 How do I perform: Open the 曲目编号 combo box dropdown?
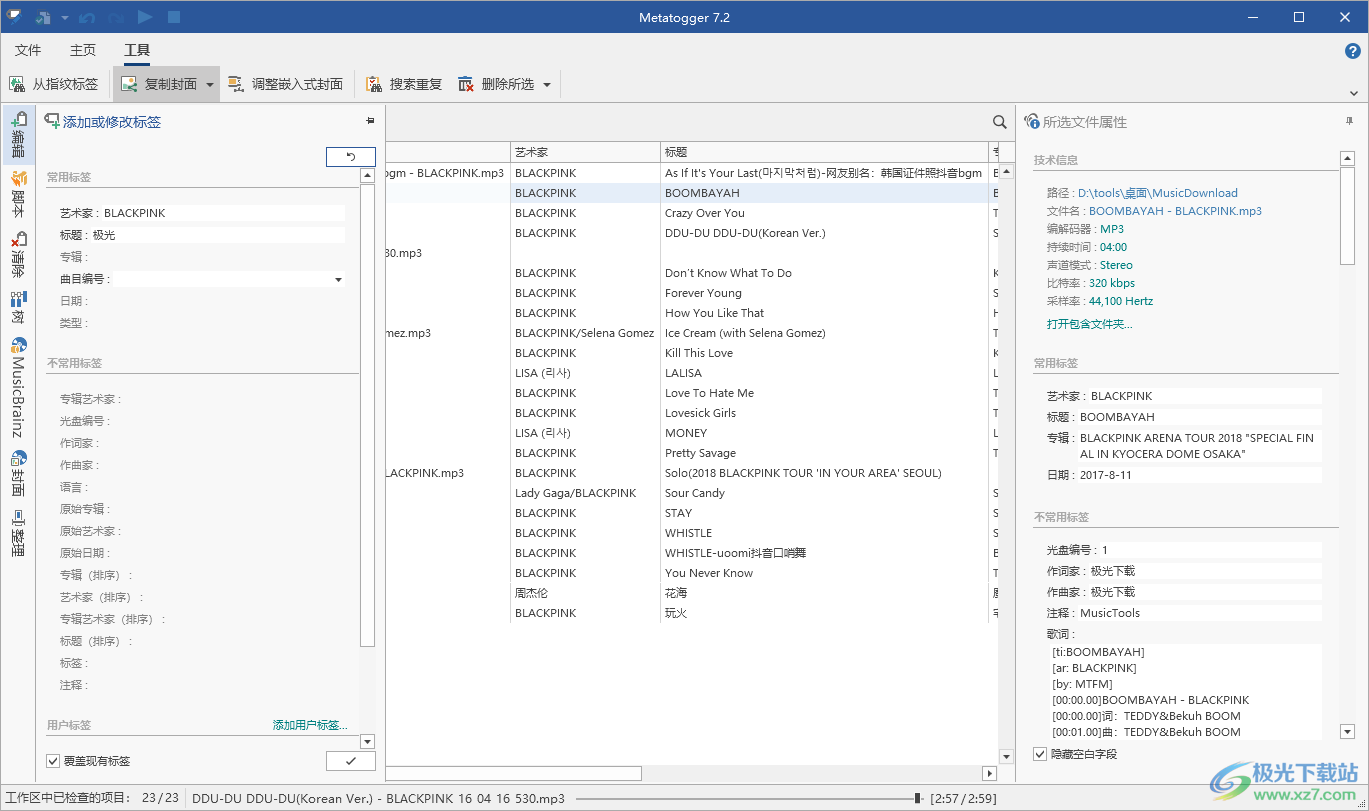(x=338, y=280)
